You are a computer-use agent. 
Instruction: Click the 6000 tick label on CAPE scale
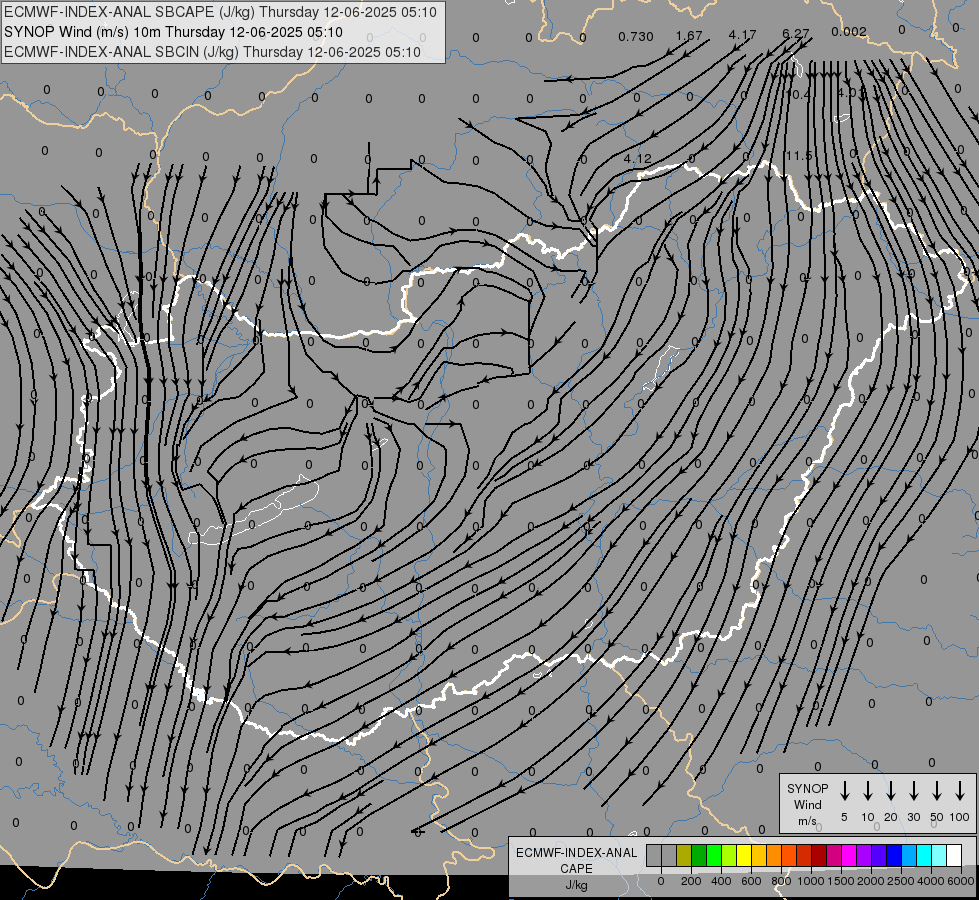click(x=961, y=881)
